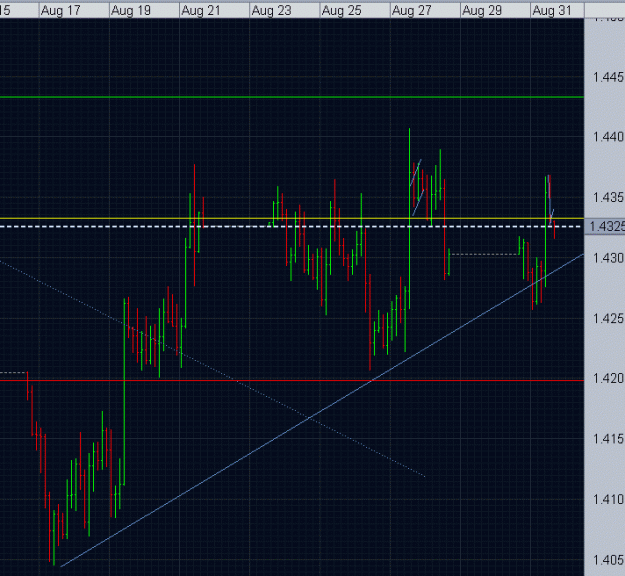Click the 1.440 price axis label

point(608,137)
